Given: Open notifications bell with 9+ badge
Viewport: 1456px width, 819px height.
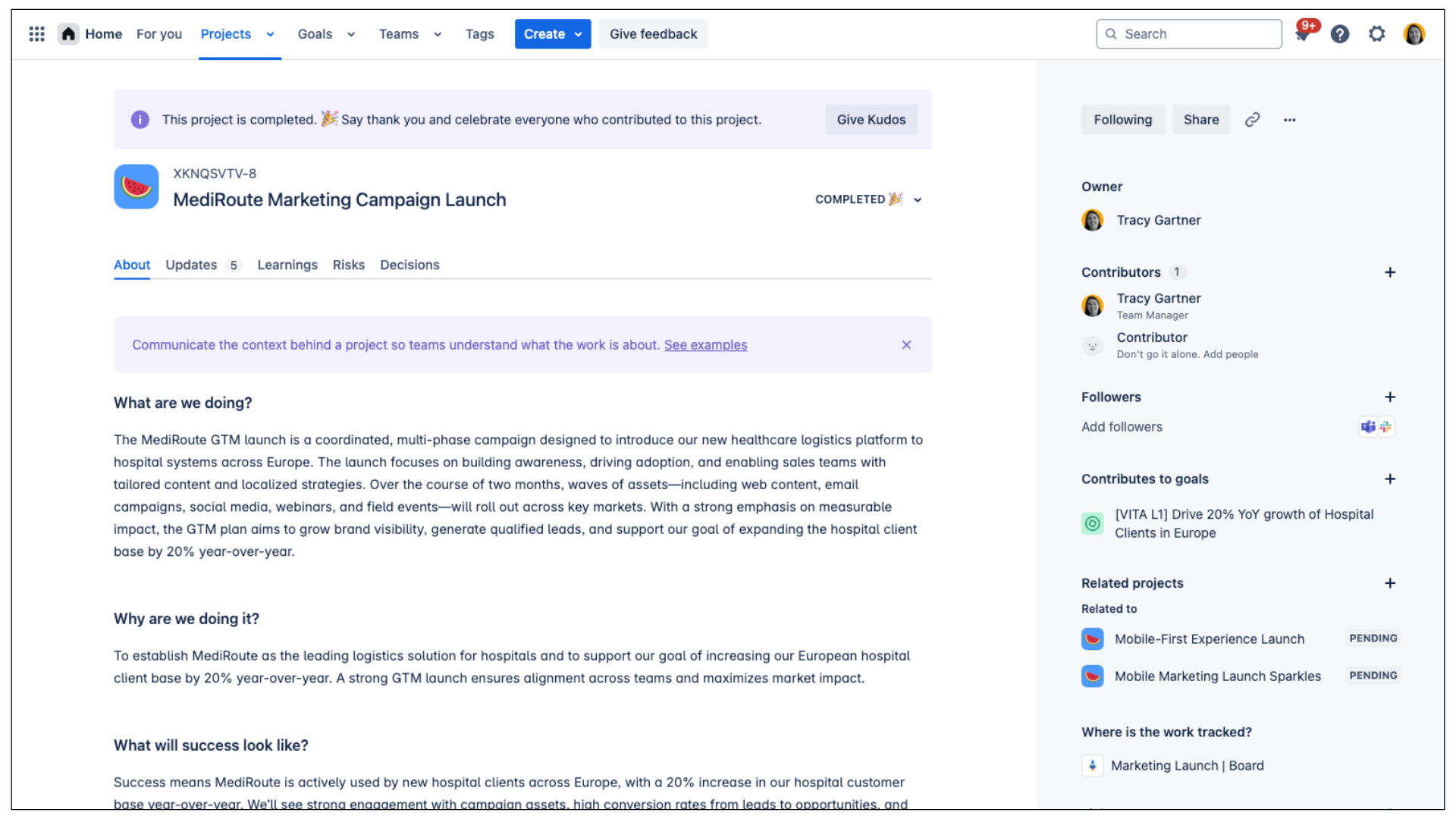Looking at the screenshot, I should 1303,34.
